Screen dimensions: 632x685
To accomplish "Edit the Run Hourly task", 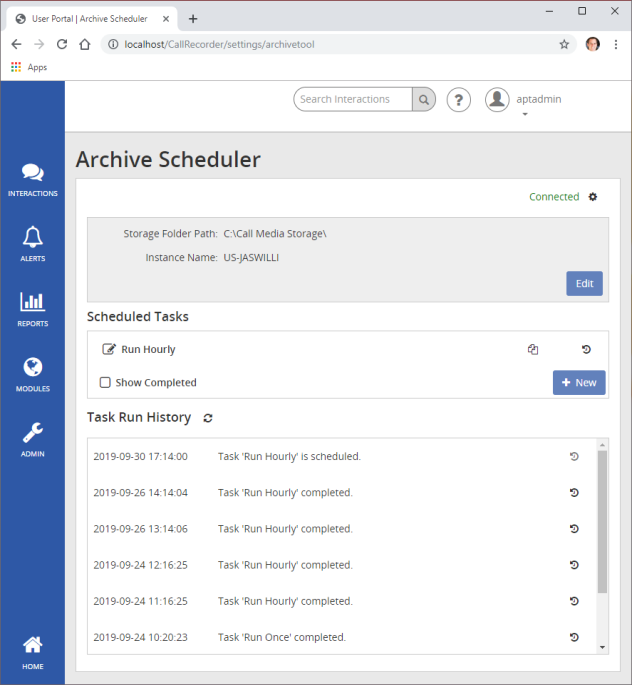I will pos(109,350).
